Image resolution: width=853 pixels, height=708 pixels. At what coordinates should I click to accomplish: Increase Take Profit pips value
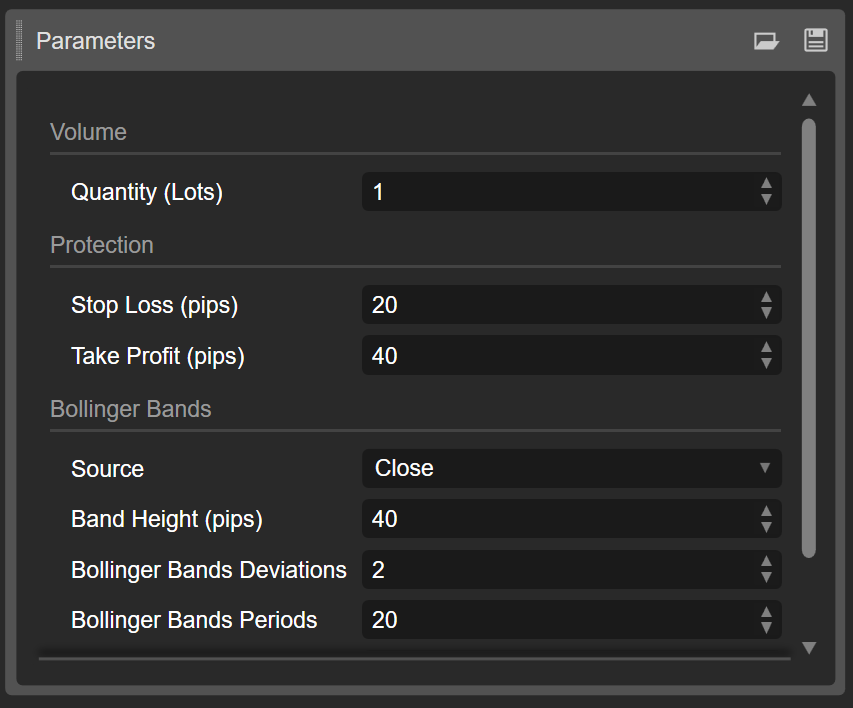[766, 348]
